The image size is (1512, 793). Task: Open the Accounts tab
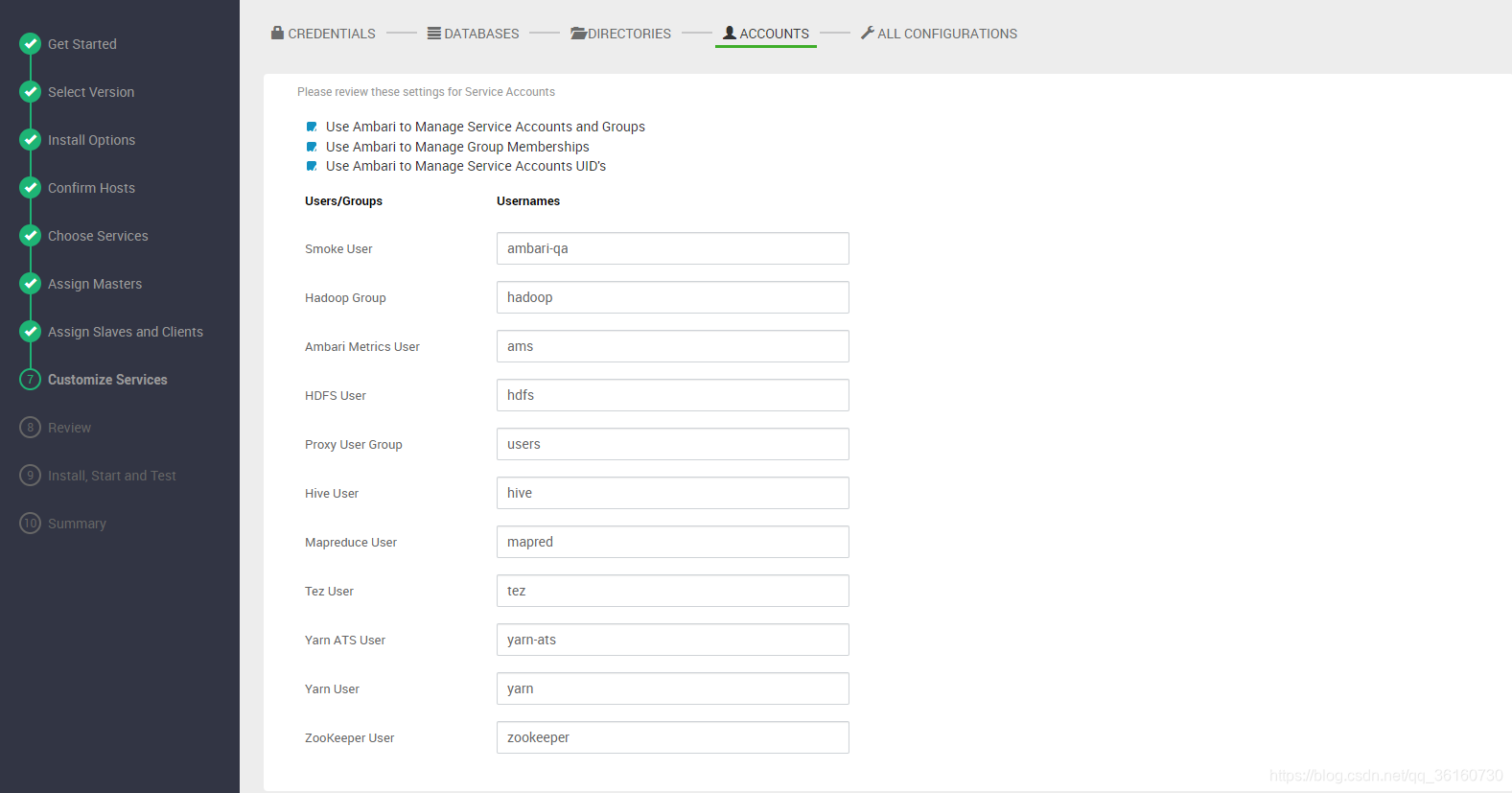[x=766, y=34]
